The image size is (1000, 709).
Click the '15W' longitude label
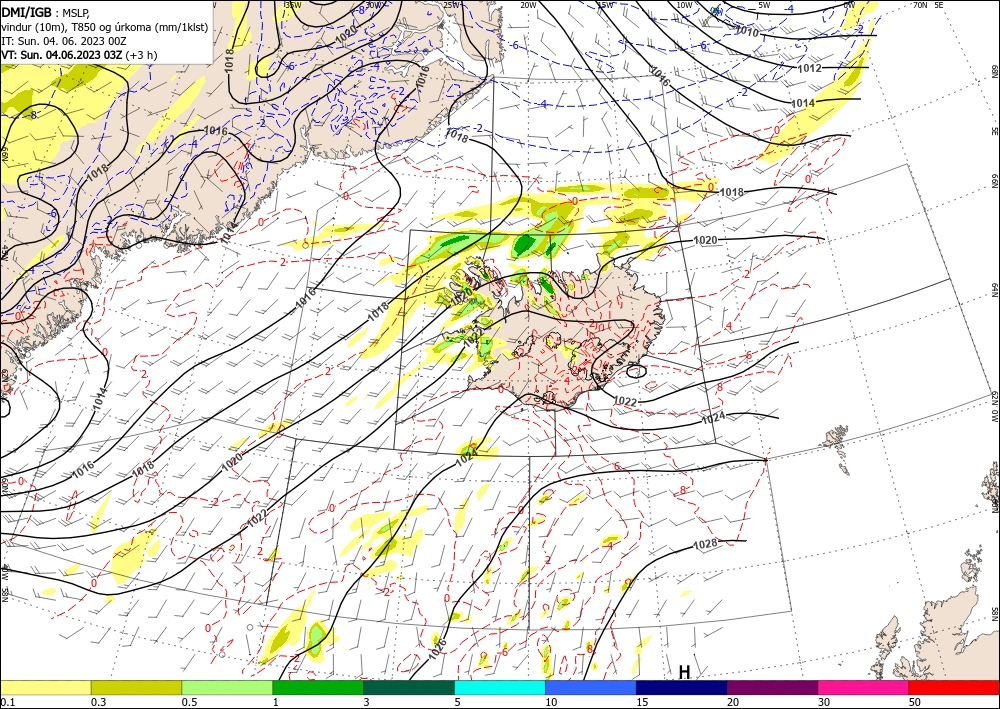[605, 5]
